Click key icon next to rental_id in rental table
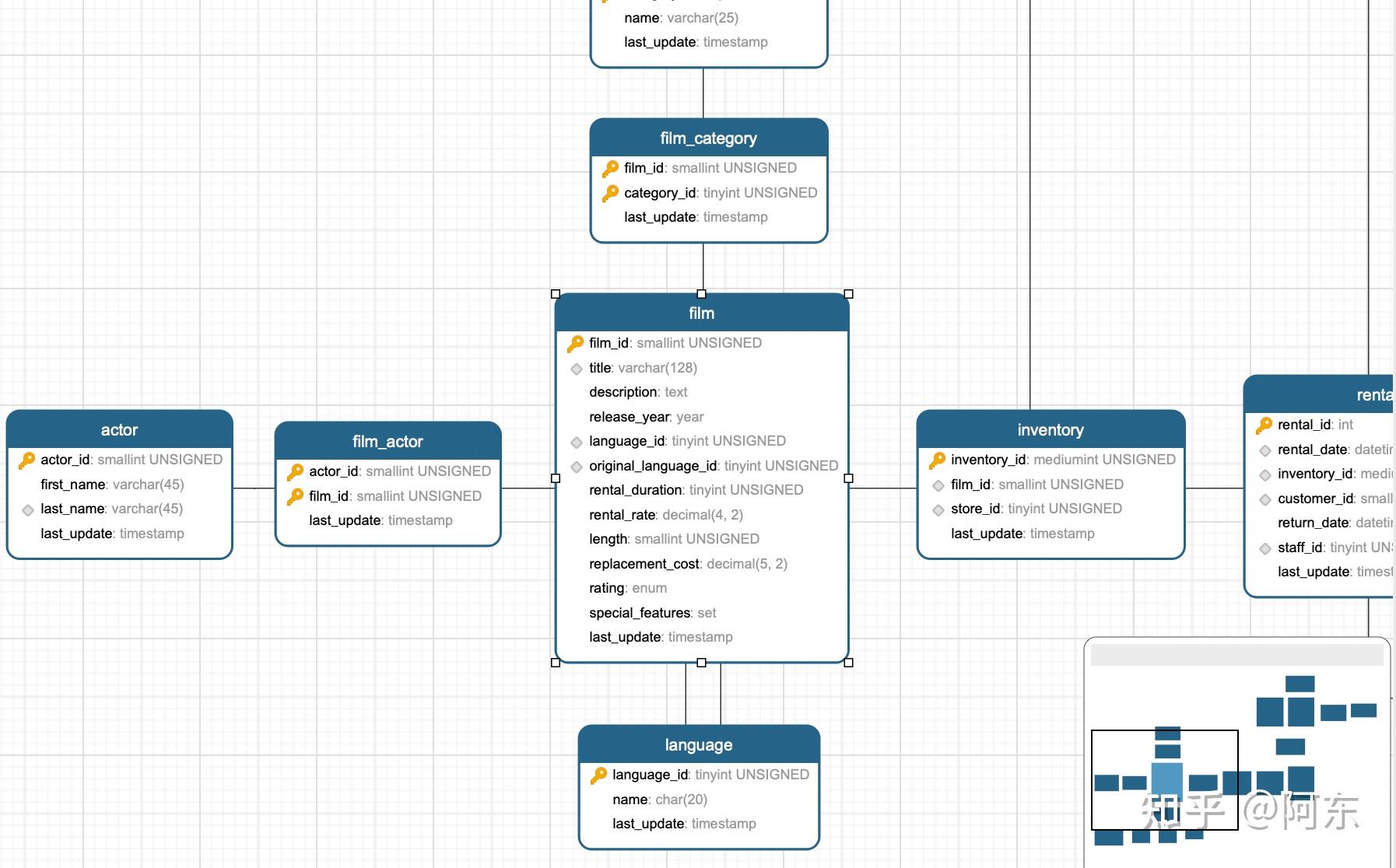This screenshot has width=1396, height=868. 1264,425
